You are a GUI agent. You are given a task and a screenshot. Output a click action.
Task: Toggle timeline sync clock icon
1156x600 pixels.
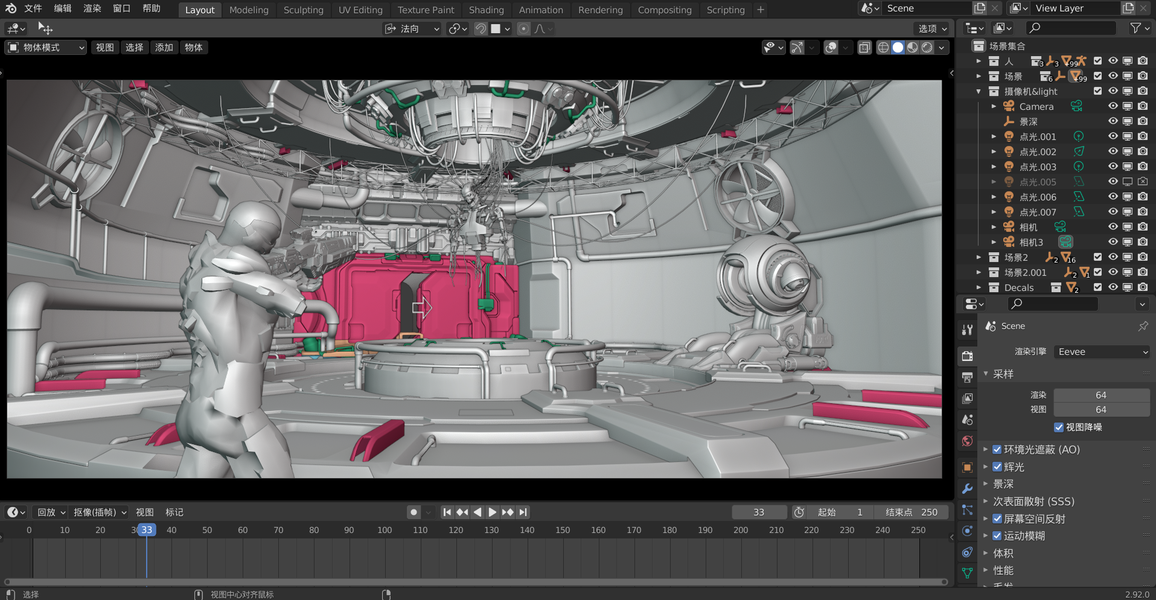tap(798, 512)
